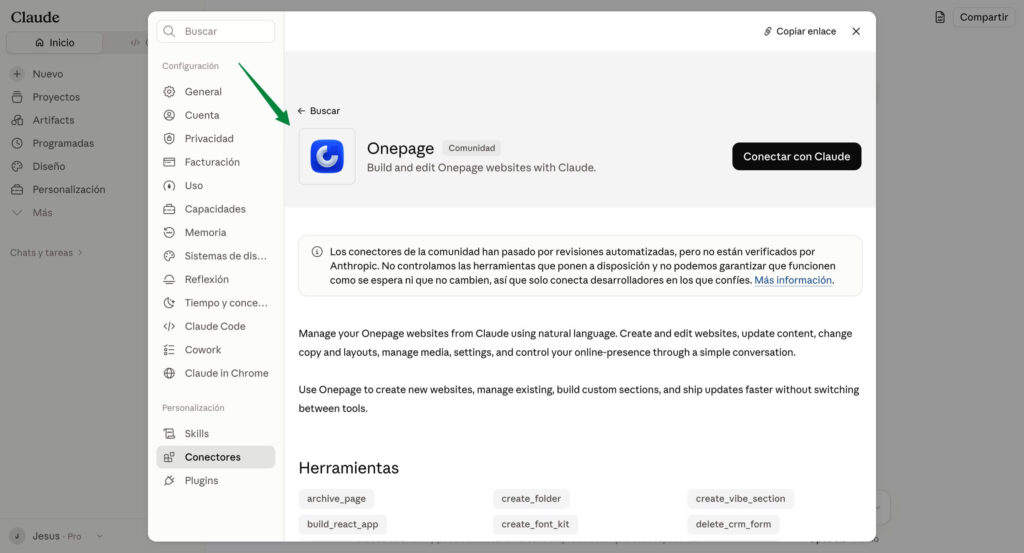The height and width of the screenshot is (553, 1024).
Task: Go to Facturación settings
Action: tap(216, 162)
